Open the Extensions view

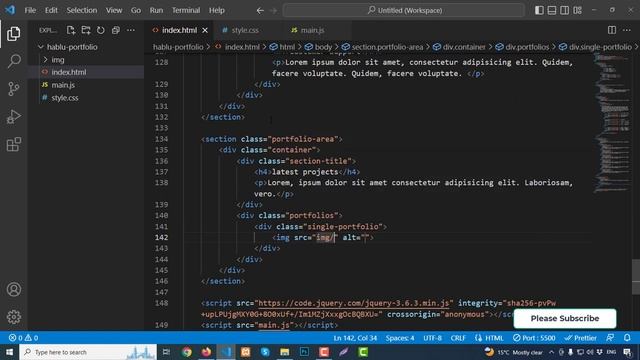(x=13, y=144)
